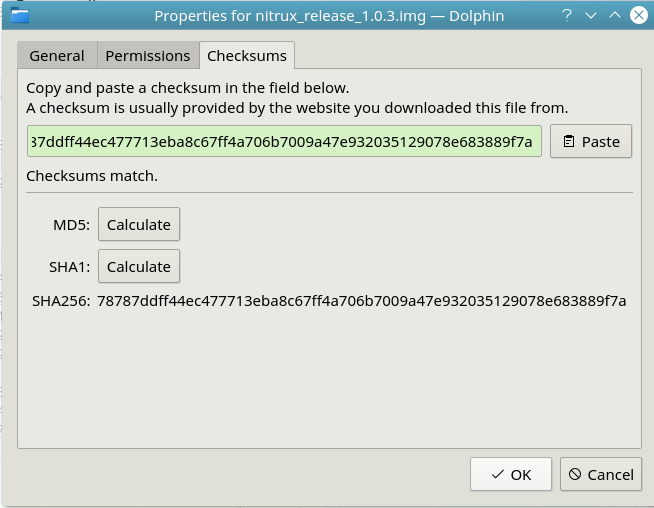This screenshot has width=654, height=508.
Task: Close the dialog with the red X button
Action: 638,15
